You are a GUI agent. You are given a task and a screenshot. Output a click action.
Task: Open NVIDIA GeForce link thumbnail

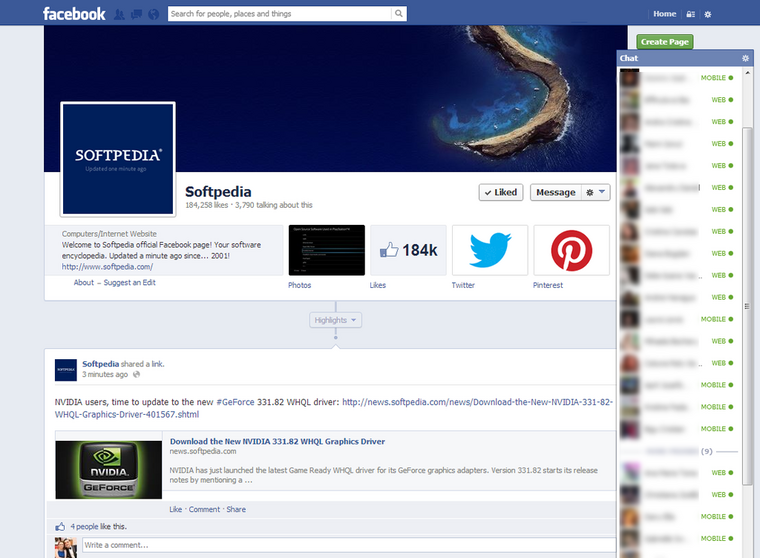[109, 469]
